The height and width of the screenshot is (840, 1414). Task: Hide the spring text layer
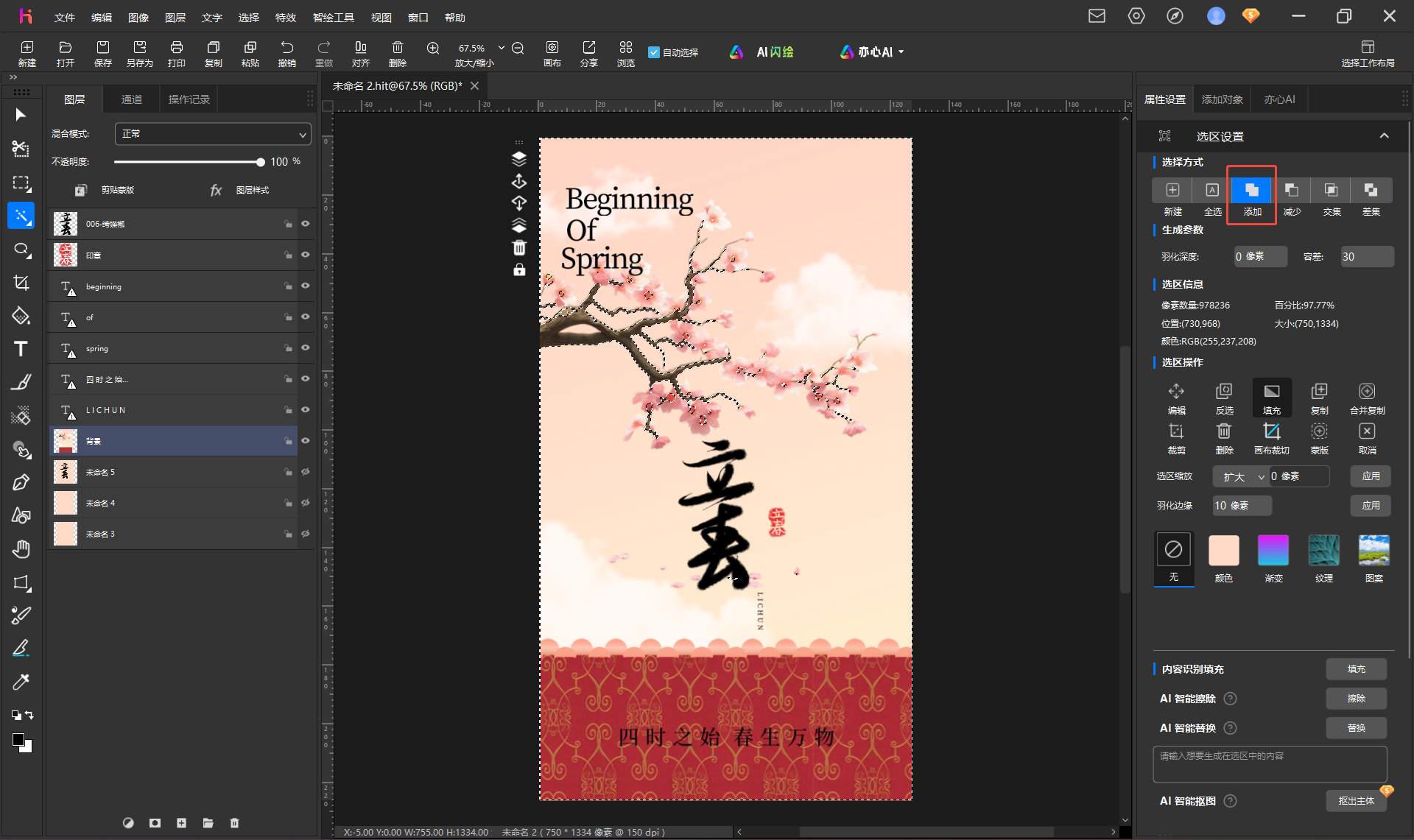pos(306,348)
